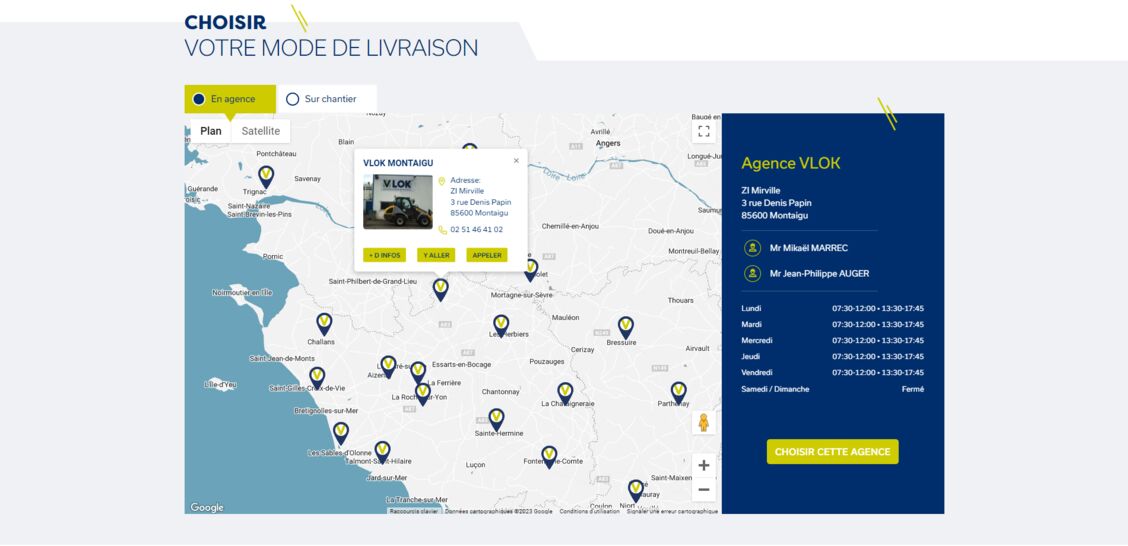Click contact icon for Mr Jean-Philippe AUGER
Image resolution: width=1128 pixels, height=546 pixels.
pos(752,273)
